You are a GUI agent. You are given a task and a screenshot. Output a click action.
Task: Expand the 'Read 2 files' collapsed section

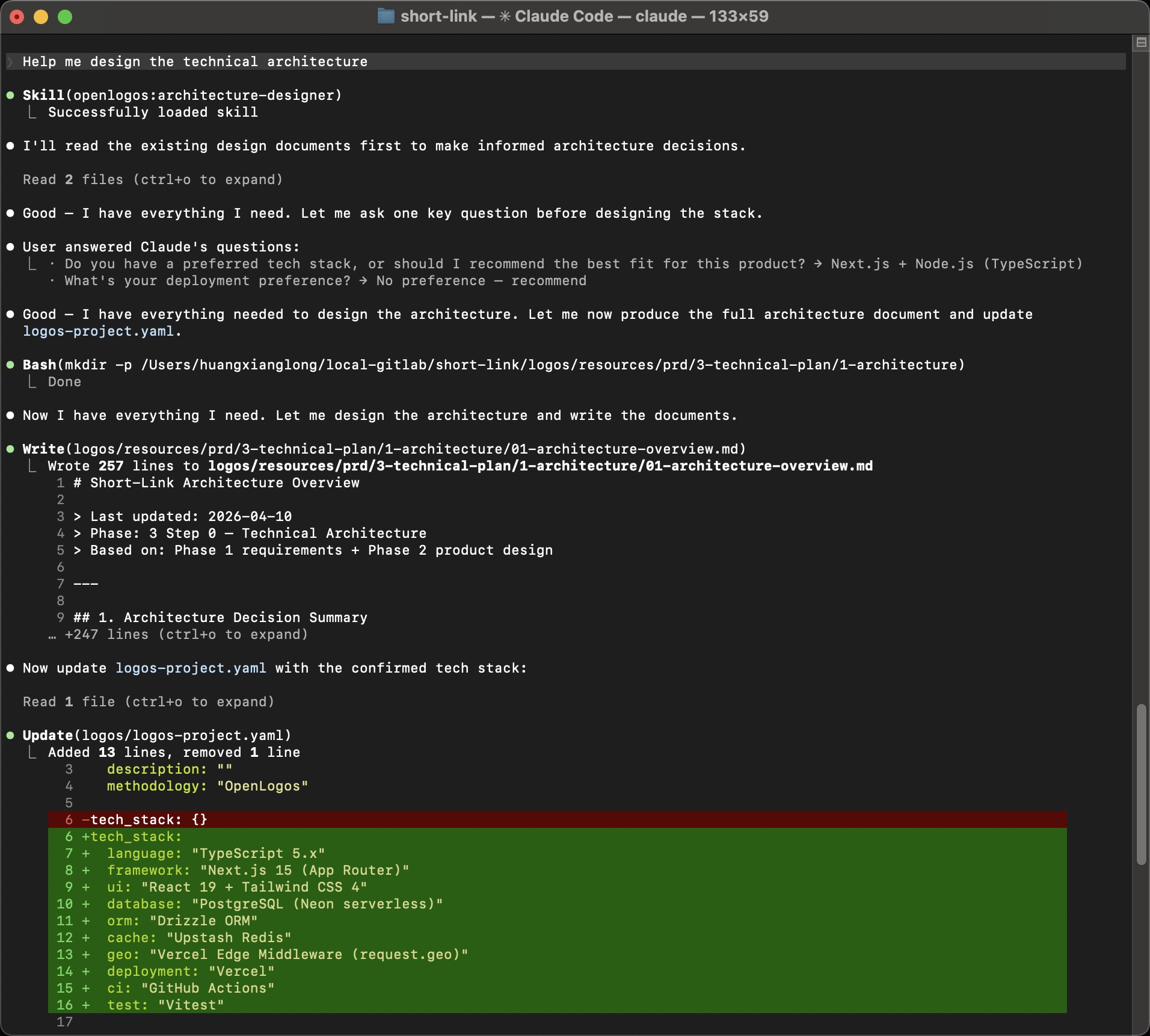152,179
